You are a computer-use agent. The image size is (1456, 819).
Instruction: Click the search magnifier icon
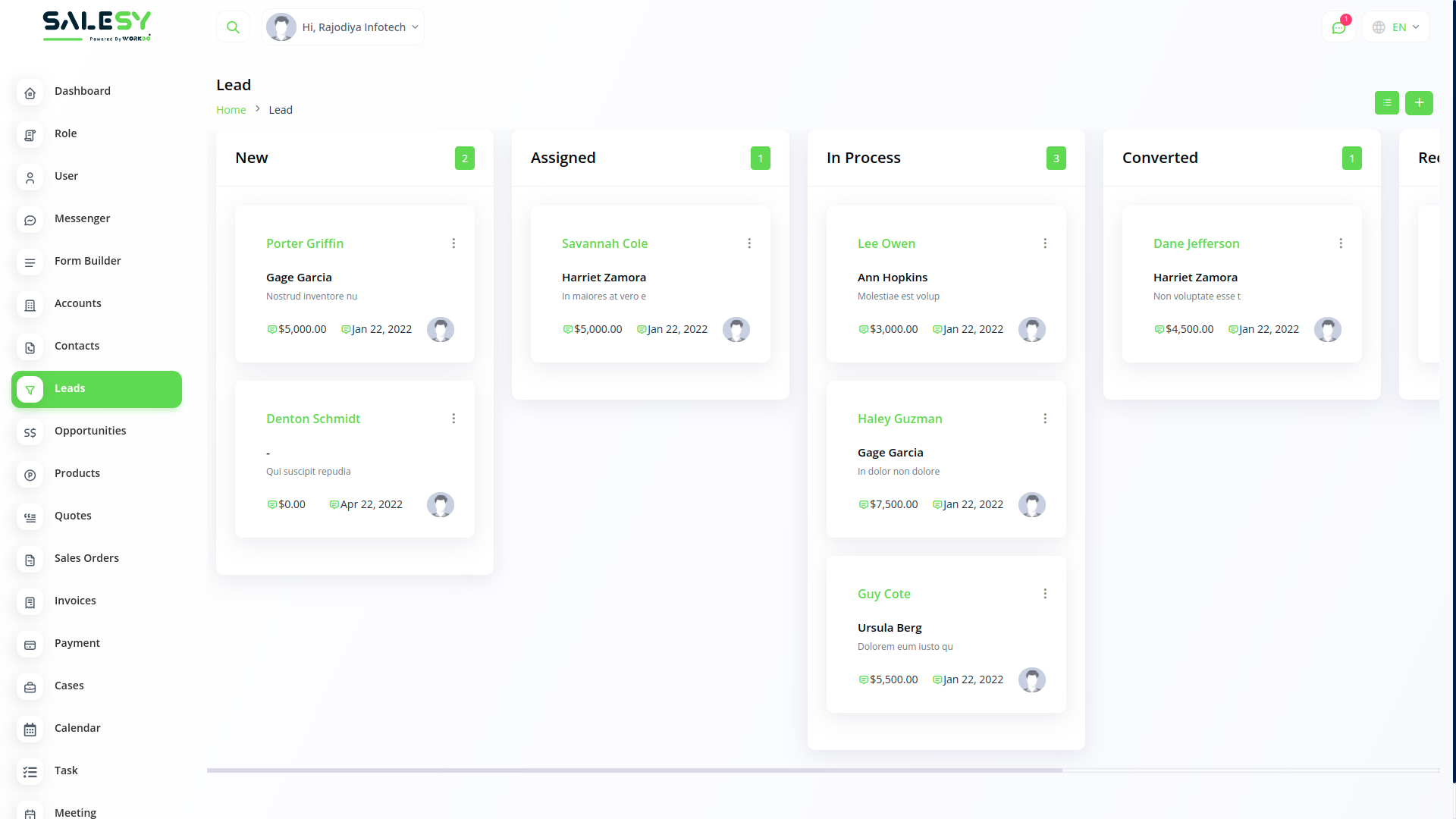click(x=233, y=27)
